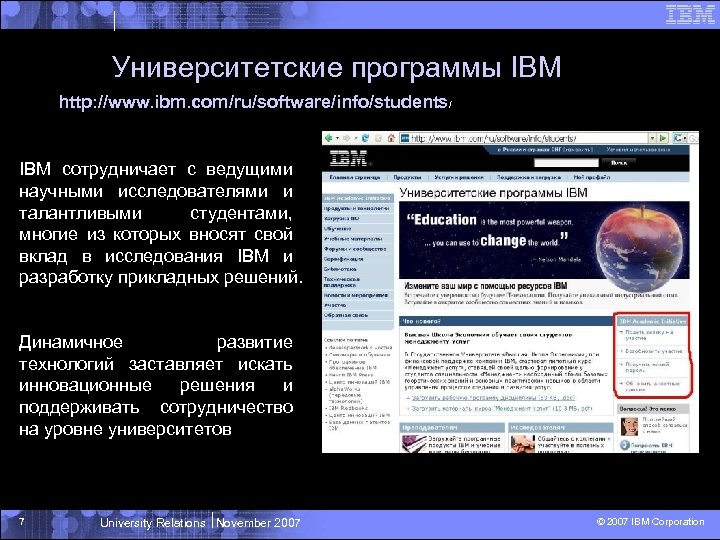Click the Что нового section header

coord(505,321)
